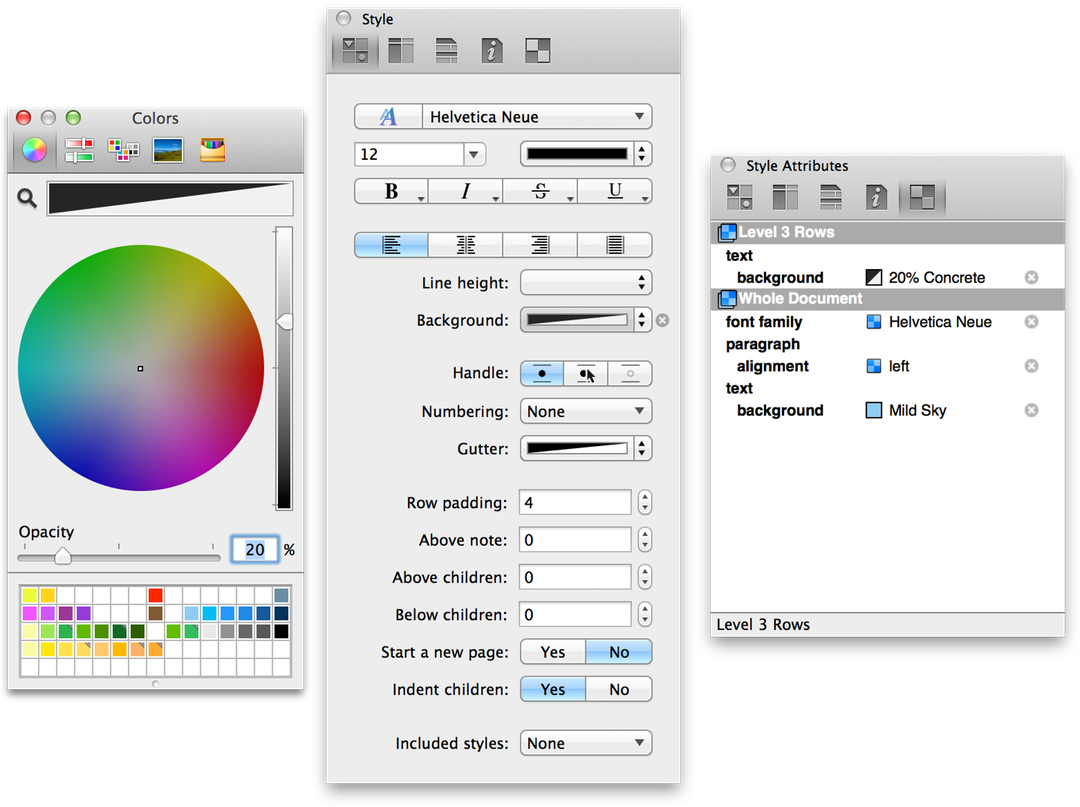The height and width of the screenshot is (807, 1080).
Task: Select rows tab in Style Attributes window
Action: tap(831, 197)
